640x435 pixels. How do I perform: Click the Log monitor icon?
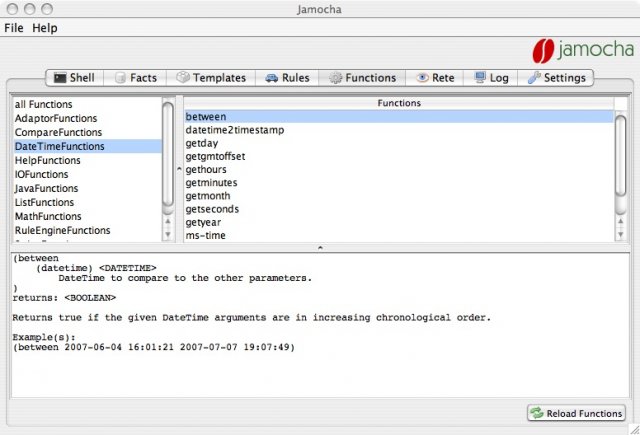[x=481, y=78]
